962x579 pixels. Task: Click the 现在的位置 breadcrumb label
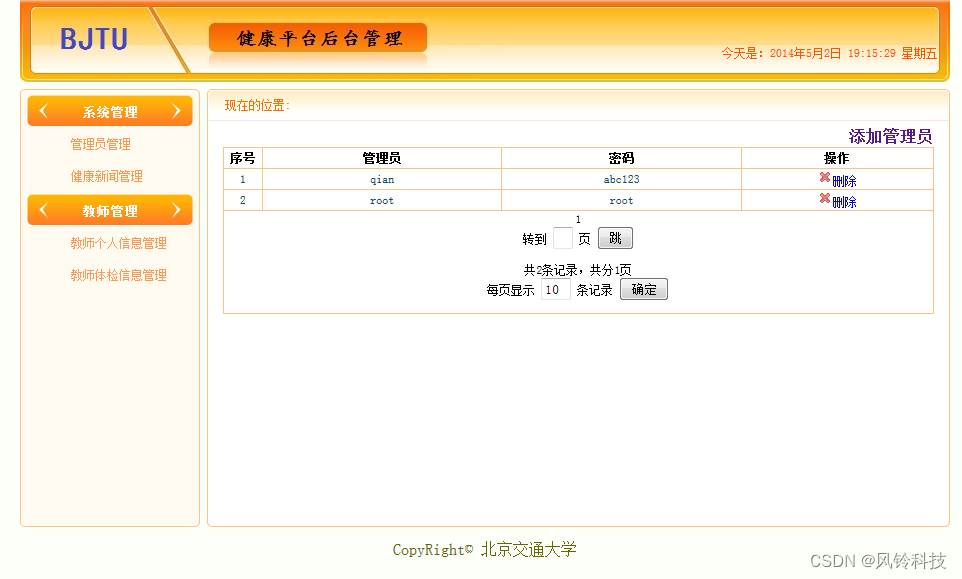point(257,105)
